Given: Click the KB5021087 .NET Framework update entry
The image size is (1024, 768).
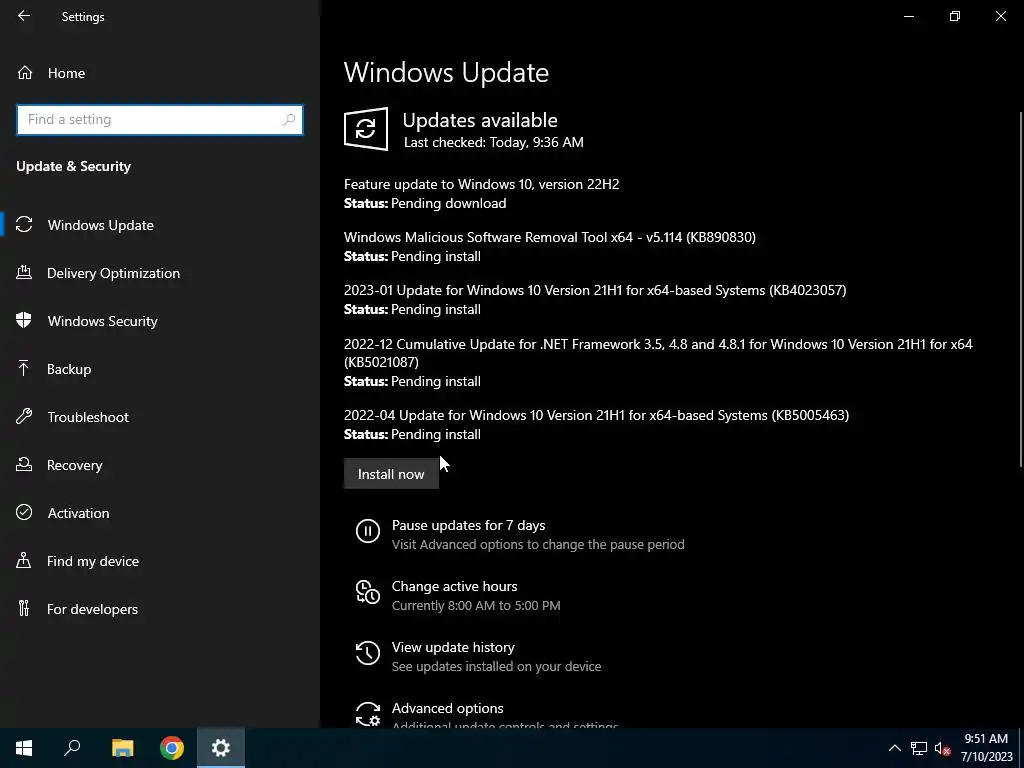Looking at the screenshot, I should [x=658, y=353].
